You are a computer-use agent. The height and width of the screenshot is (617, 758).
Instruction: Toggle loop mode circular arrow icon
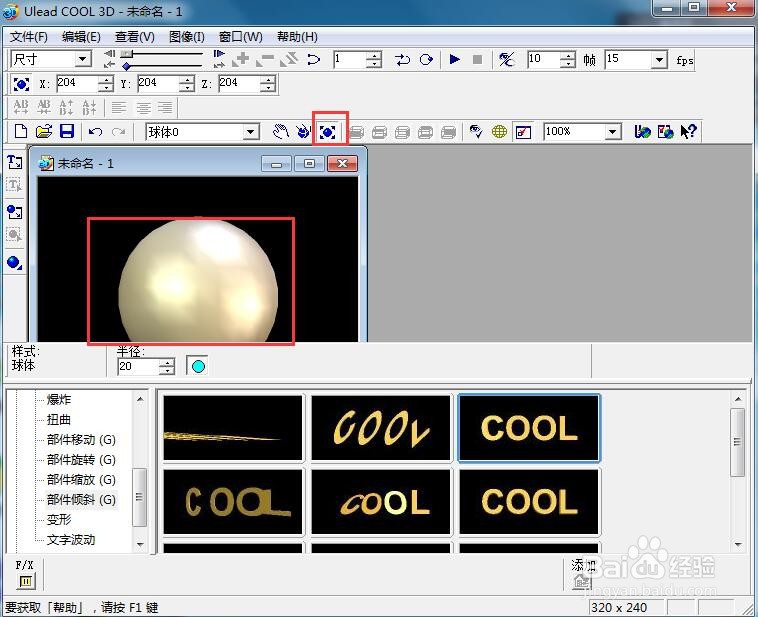(426, 59)
